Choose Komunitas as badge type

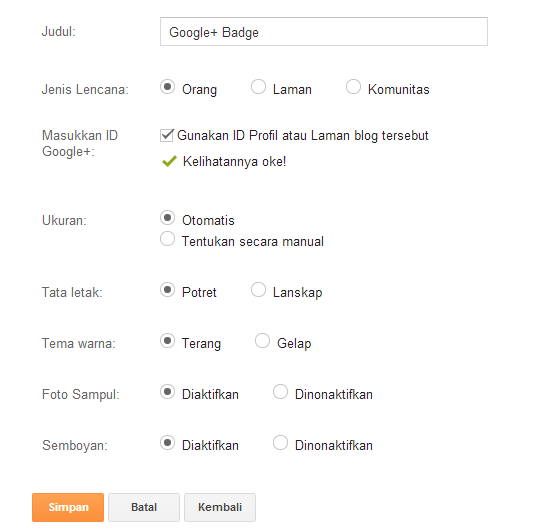[353, 87]
